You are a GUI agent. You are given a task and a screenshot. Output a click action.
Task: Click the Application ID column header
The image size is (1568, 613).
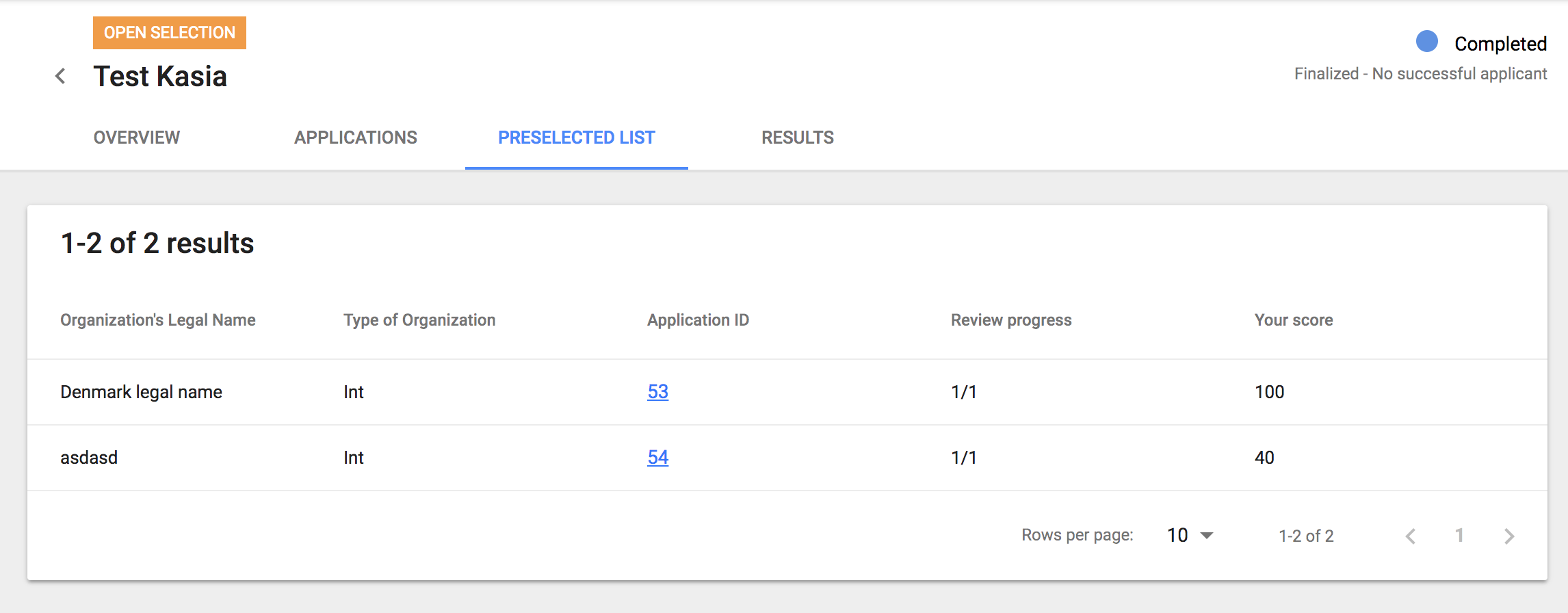(x=698, y=320)
